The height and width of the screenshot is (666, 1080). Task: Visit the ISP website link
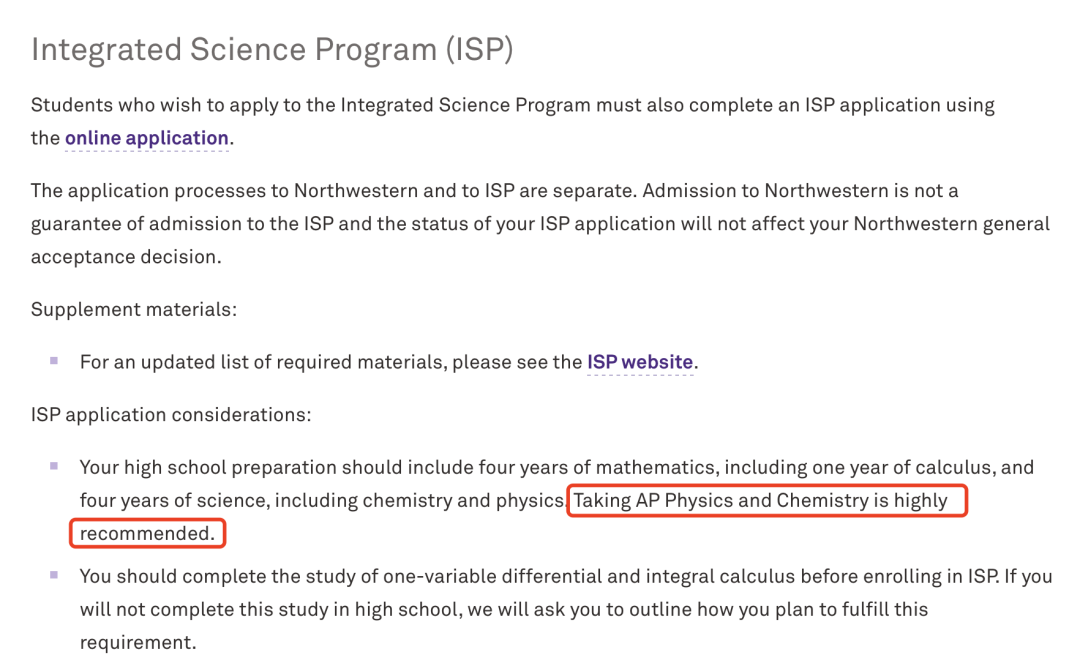tap(639, 362)
